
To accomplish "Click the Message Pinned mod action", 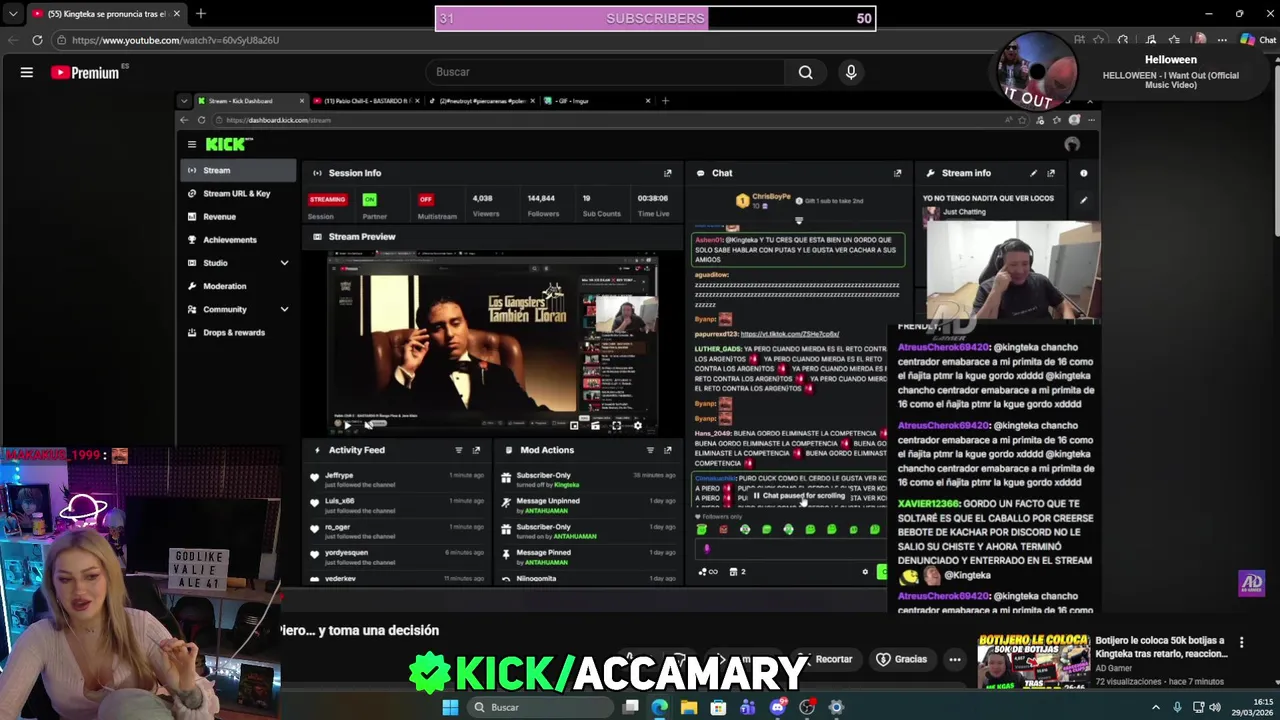I will pos(588,556).
